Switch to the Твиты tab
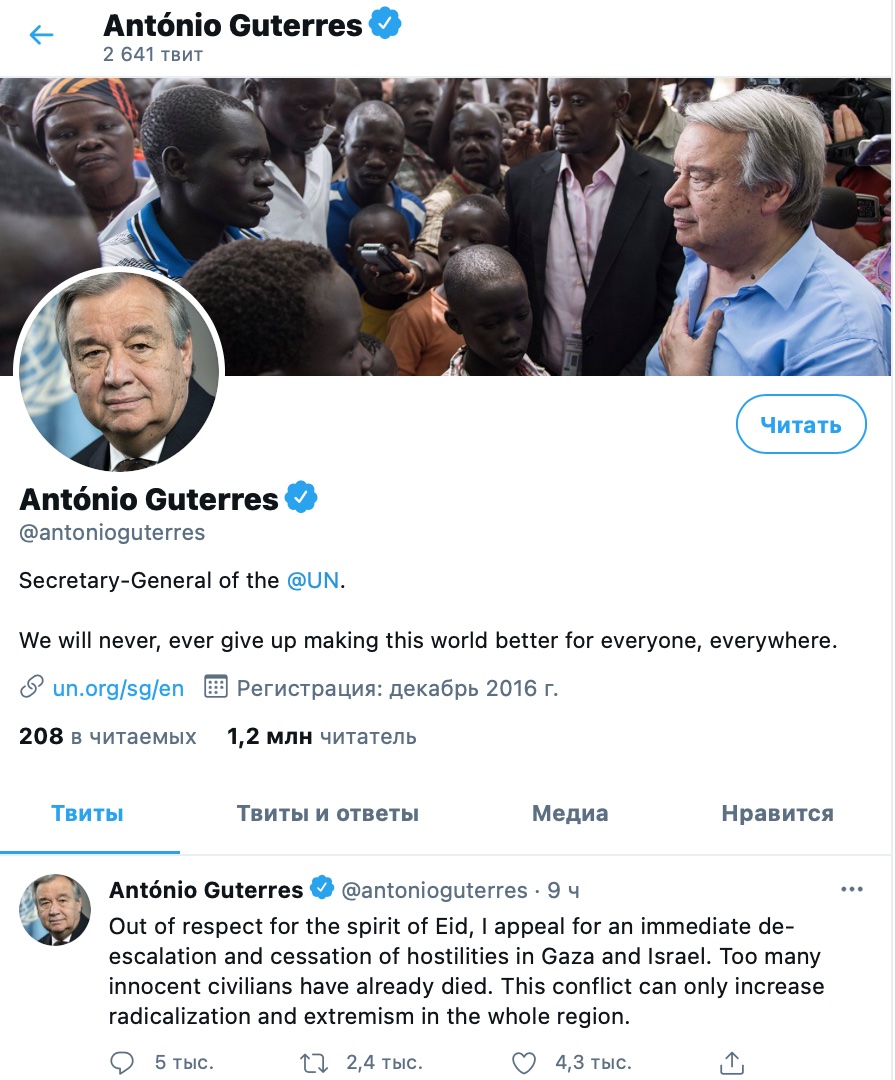 (x=88, y=813)
